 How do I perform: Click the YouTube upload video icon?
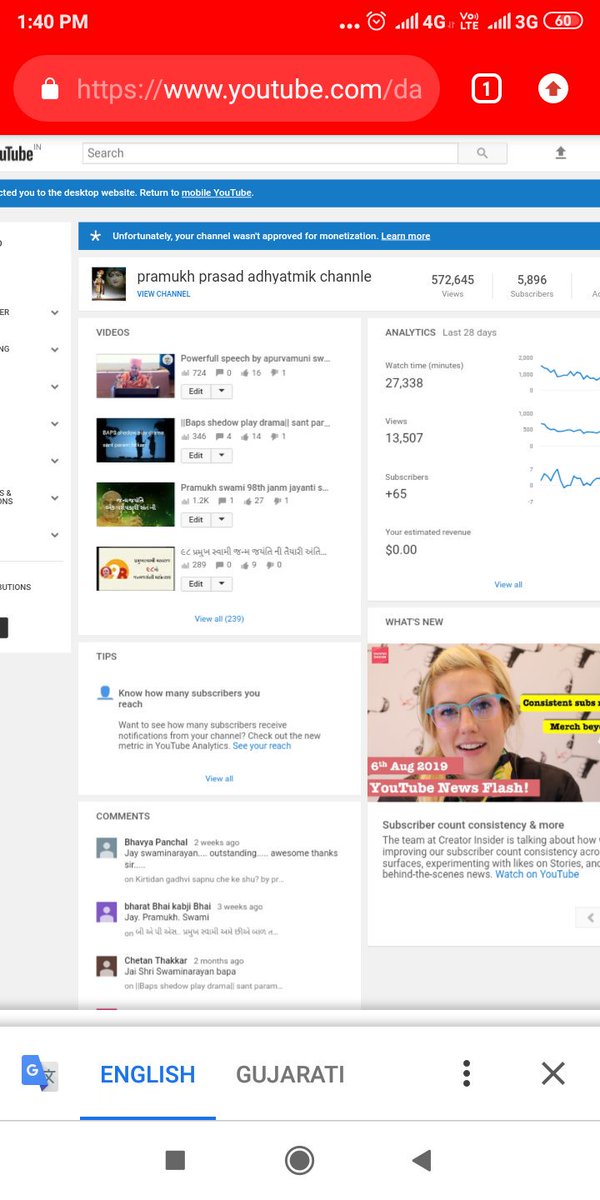(x=560, y=153)
